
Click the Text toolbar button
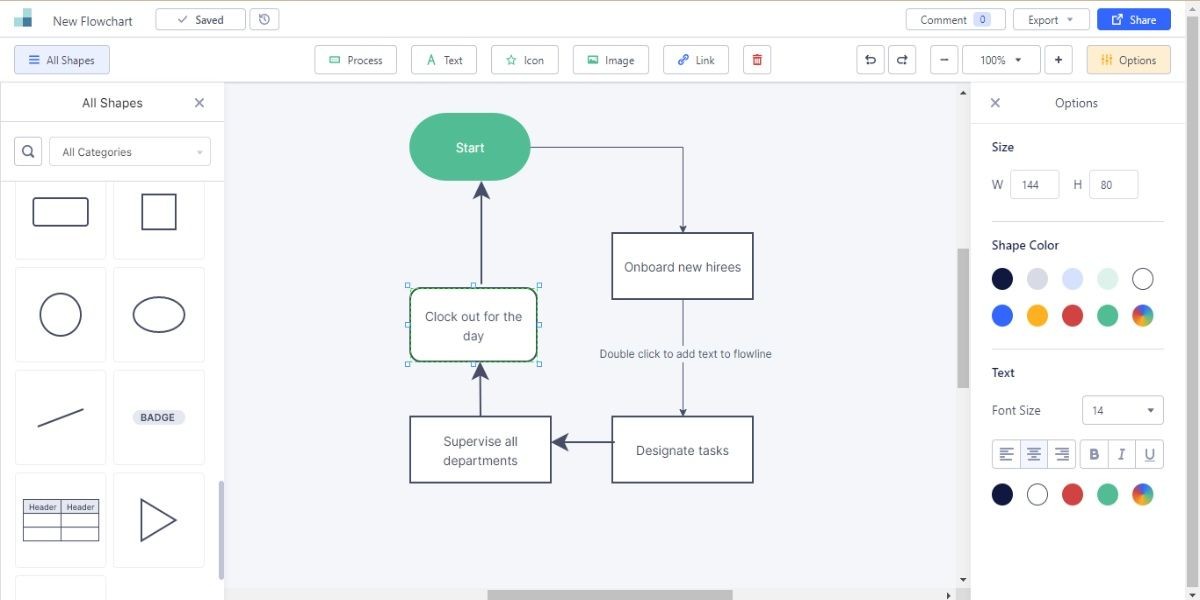(444, 60)
